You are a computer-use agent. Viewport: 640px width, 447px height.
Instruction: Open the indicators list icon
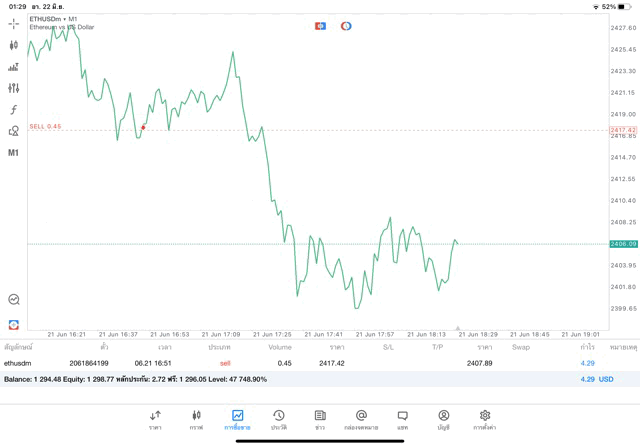point(14,67)
